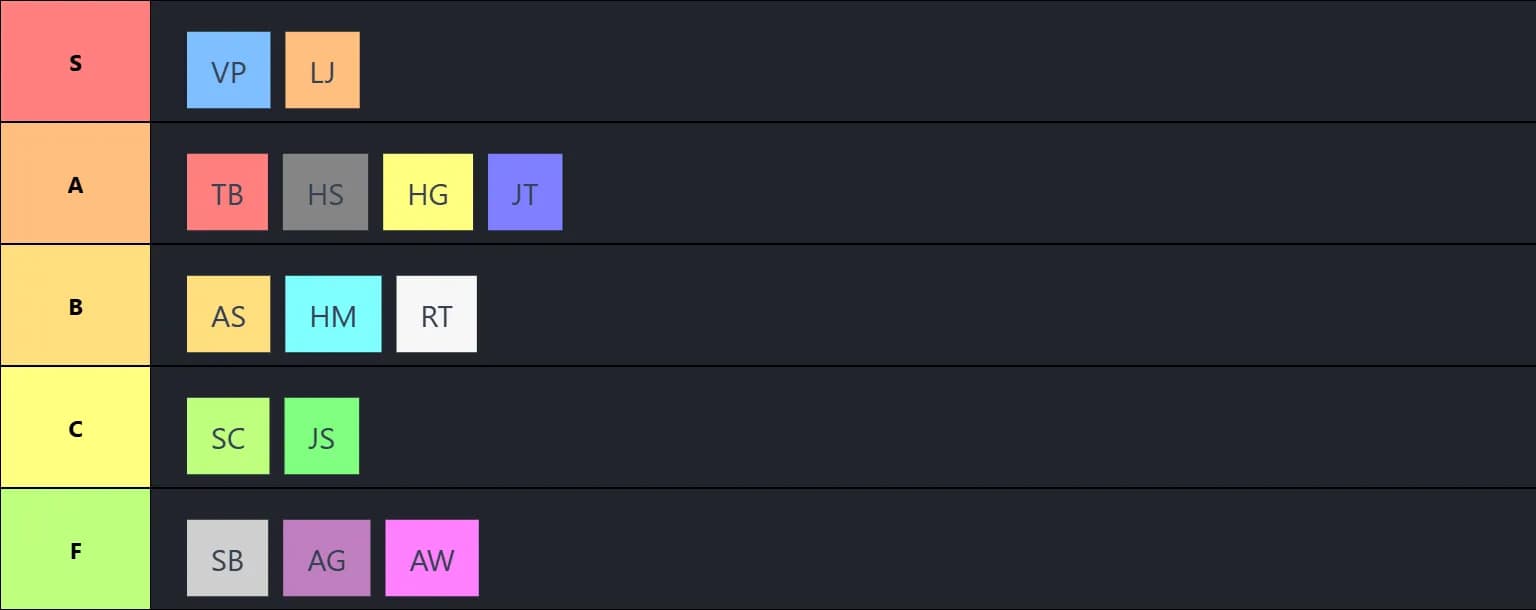This screenshot has height=610, width=1536.
Task: Select the orange LJ tile
Action: [x=322, y=70]
